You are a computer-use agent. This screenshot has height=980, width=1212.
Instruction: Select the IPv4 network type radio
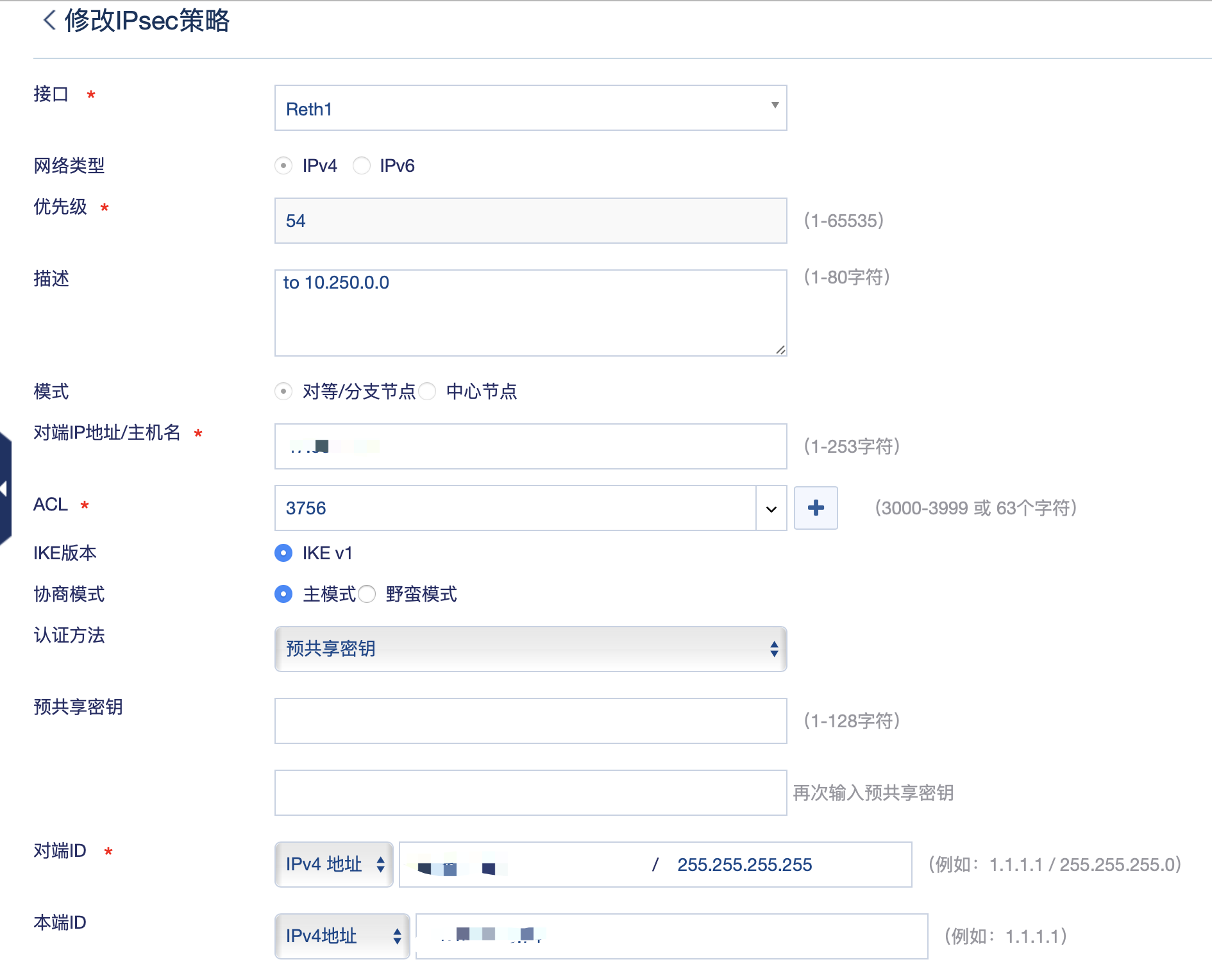coord(283,165)
